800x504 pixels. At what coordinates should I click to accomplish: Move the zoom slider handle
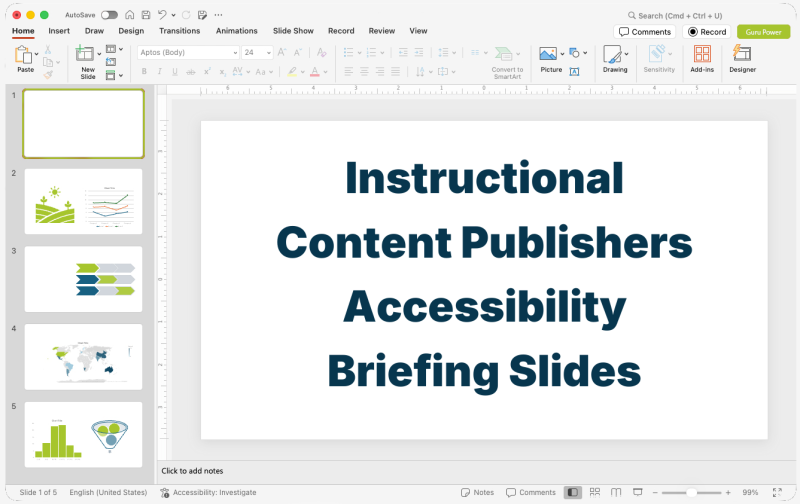691,492
